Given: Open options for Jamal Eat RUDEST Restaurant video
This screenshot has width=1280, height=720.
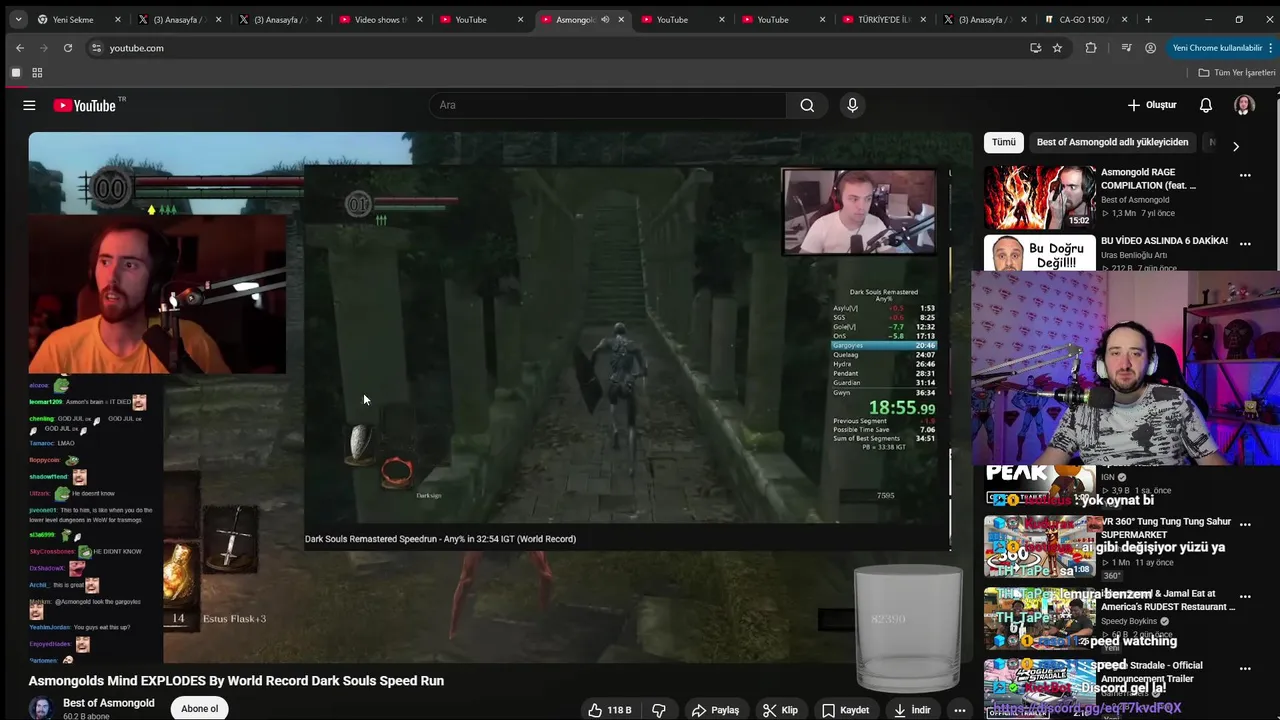Looking at the screenshot, I should [1245, 597].
